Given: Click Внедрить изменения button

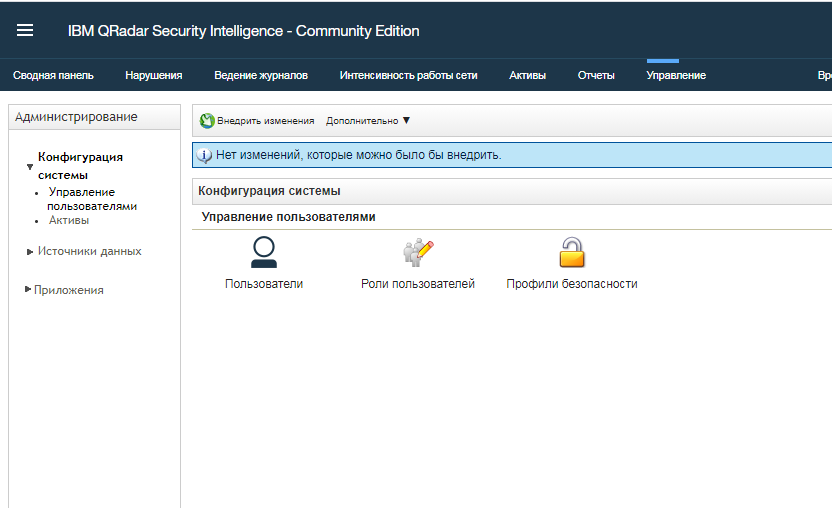Looking at the screenshot, I should (x=257, y=121).
